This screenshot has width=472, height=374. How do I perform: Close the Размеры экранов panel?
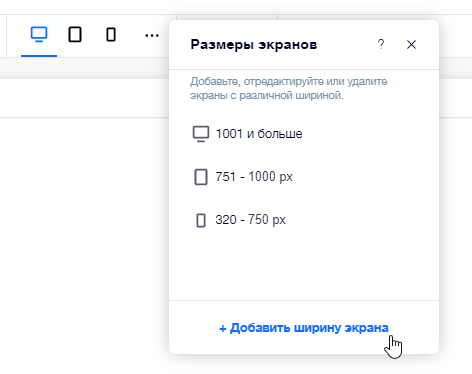coord(411,44)
